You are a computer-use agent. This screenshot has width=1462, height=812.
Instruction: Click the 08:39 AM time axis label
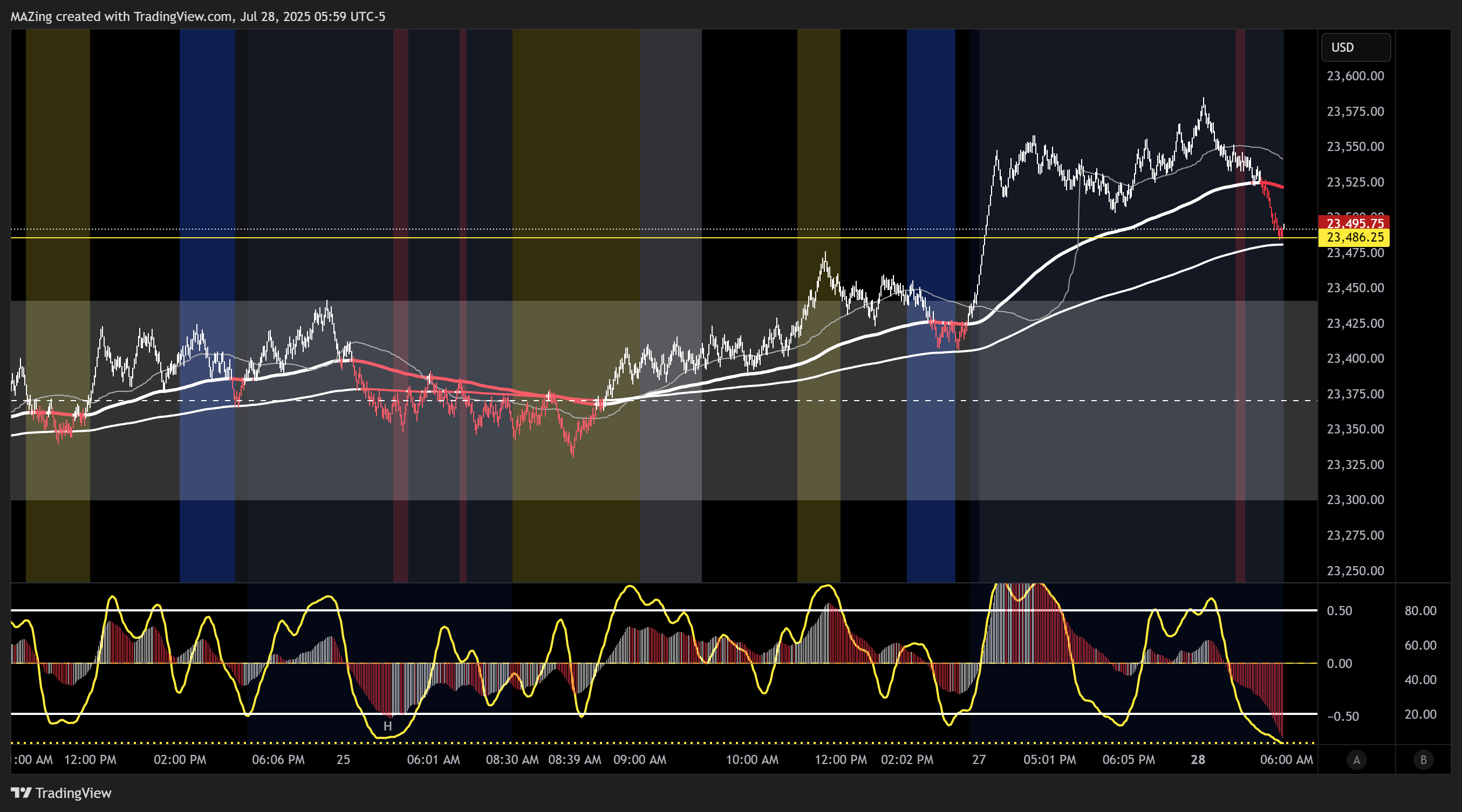point(575,760)
